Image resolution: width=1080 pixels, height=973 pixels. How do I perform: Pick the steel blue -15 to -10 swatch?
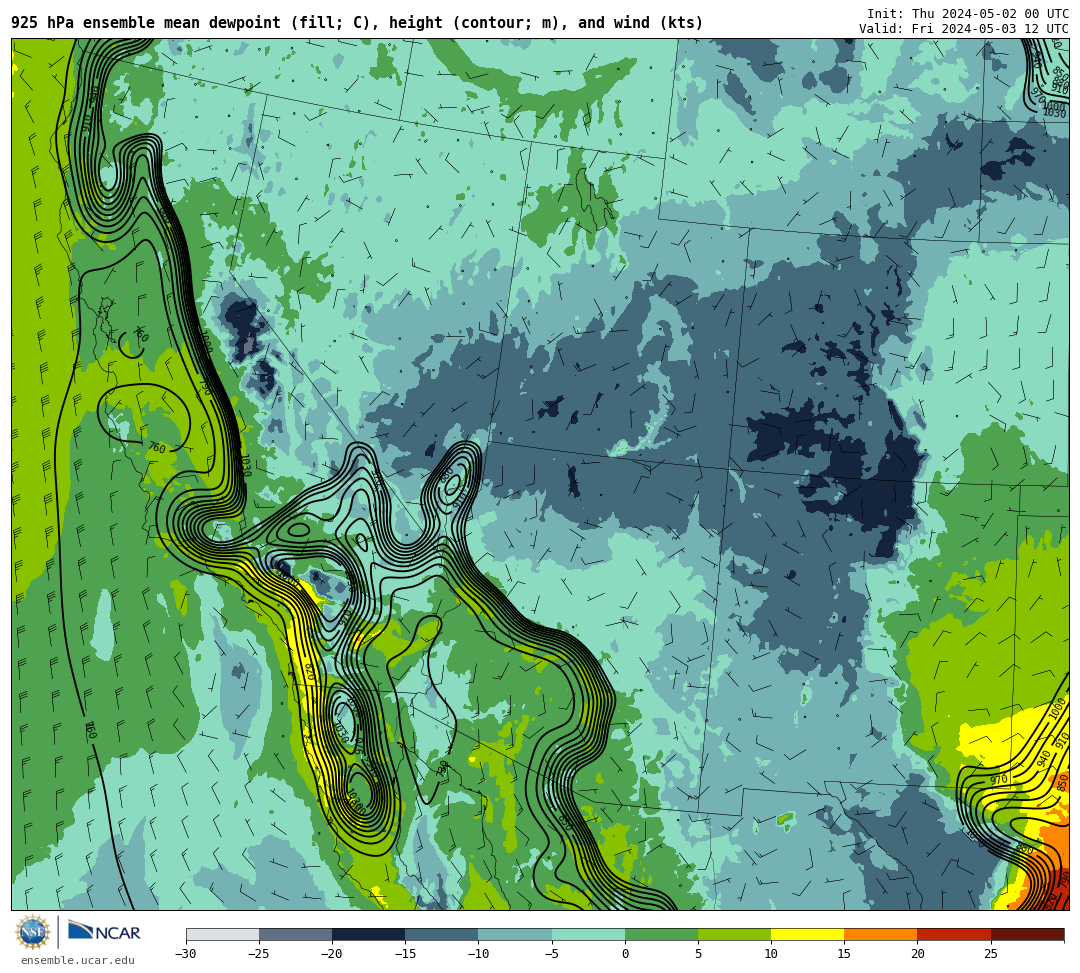pyautogui.click(x=442, y=934)
